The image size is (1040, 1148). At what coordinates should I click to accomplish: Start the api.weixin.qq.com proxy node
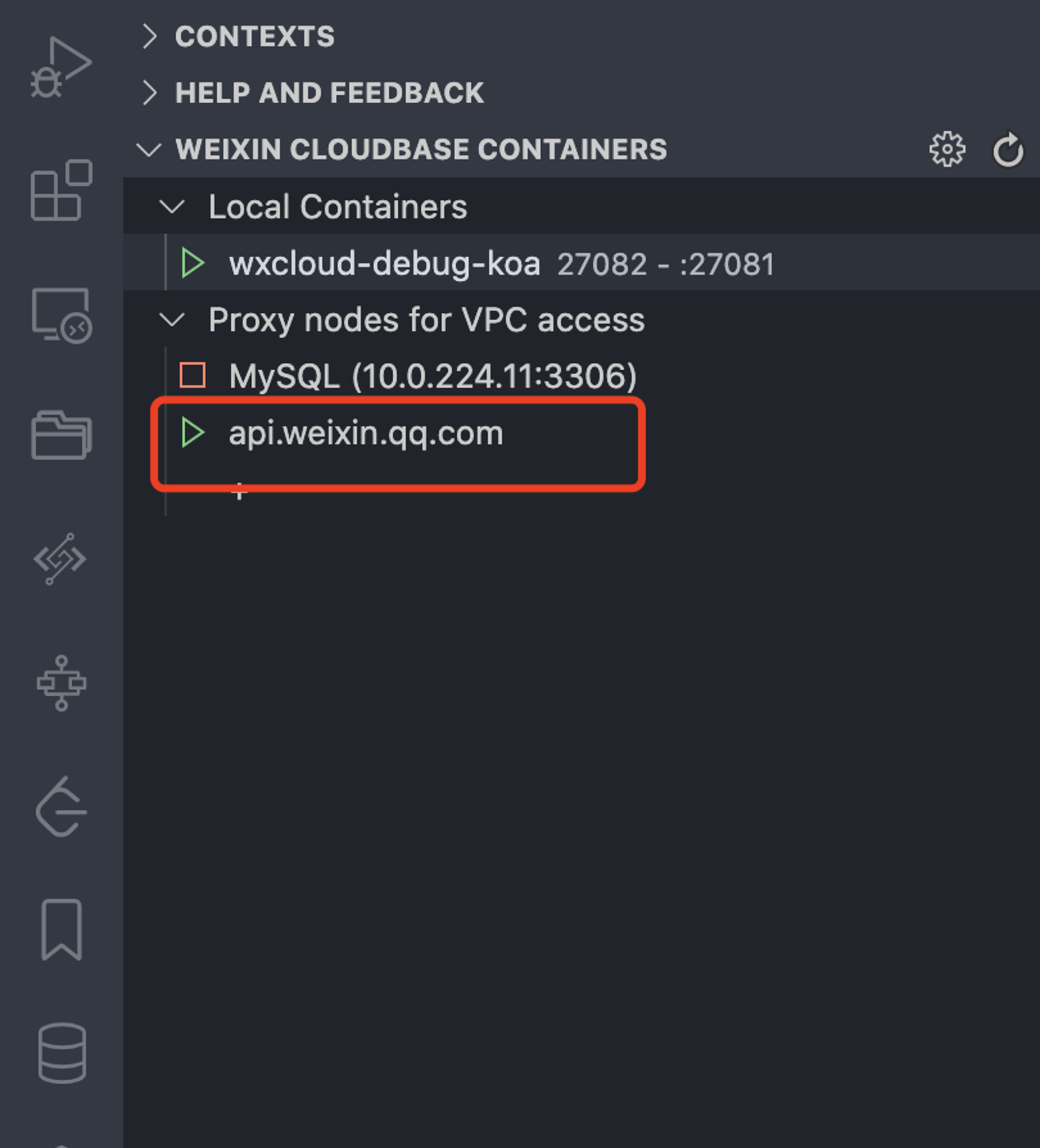click(x=193, y=432)
